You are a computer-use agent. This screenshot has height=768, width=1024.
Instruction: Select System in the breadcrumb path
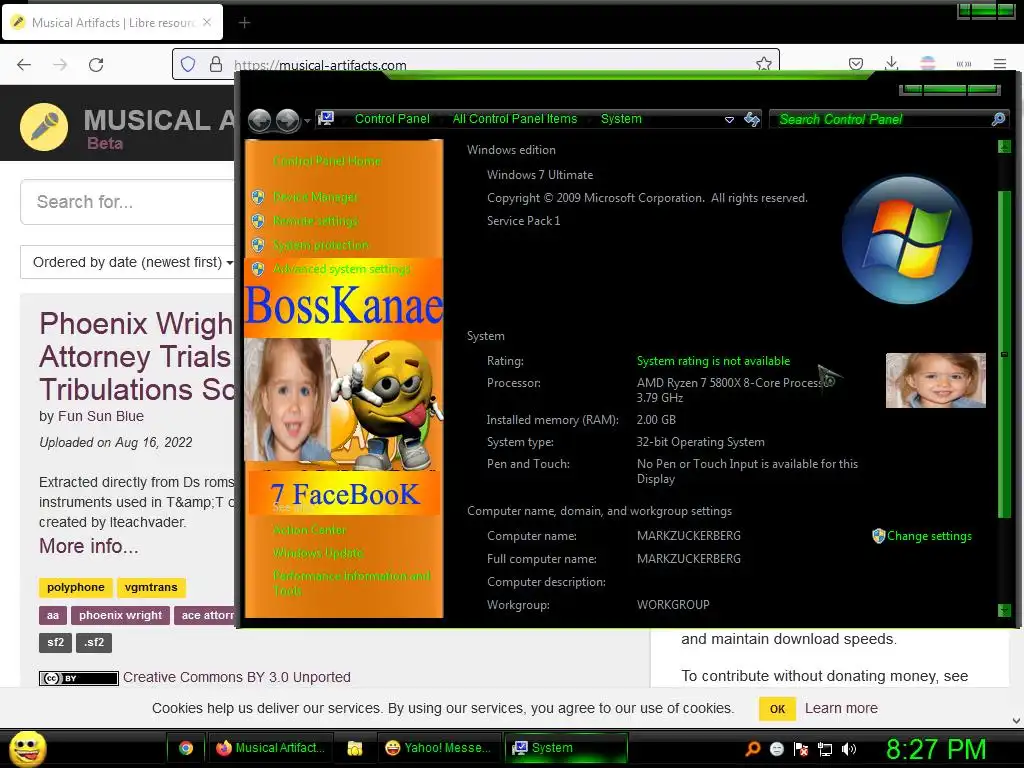[621, 119]
